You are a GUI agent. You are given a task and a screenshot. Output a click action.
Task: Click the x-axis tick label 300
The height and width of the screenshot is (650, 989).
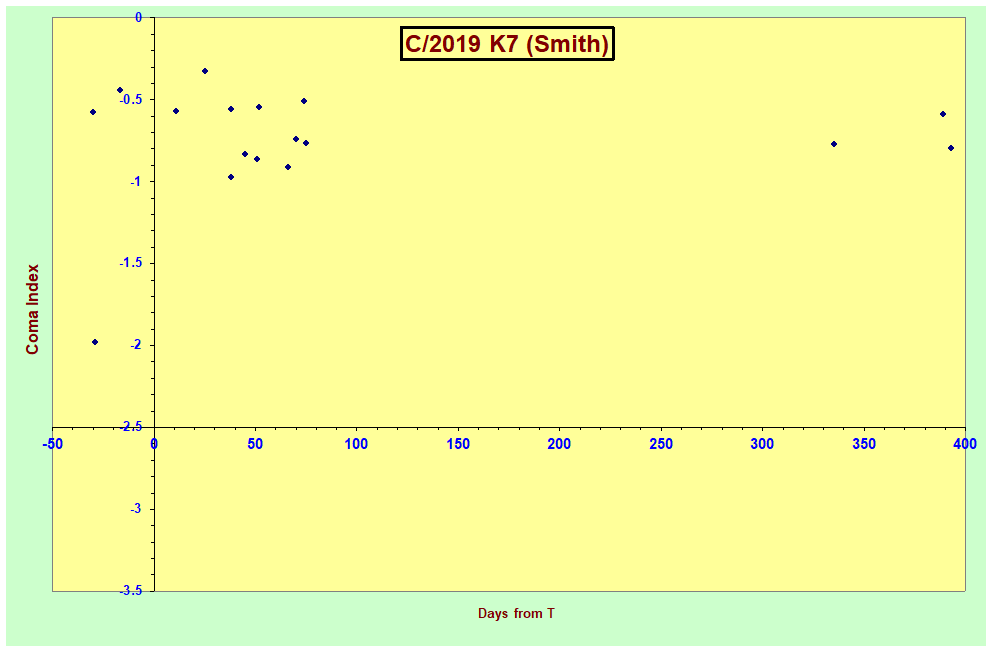(762, 444)
